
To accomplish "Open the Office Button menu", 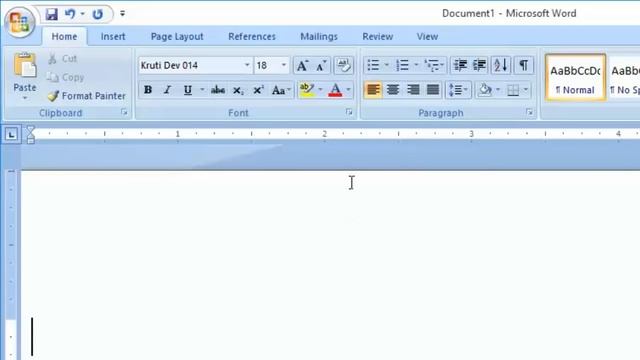I will 19,22.
